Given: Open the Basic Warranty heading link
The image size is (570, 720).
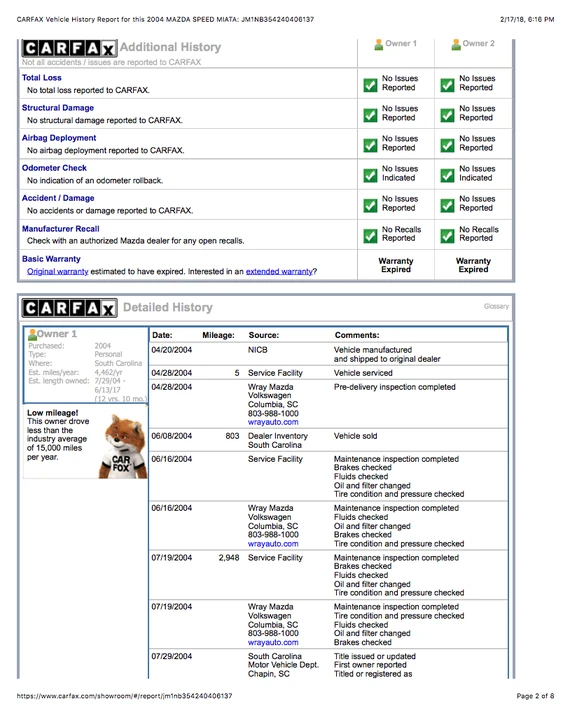Looking at the screenshot, I should click(x=51, y=259).
